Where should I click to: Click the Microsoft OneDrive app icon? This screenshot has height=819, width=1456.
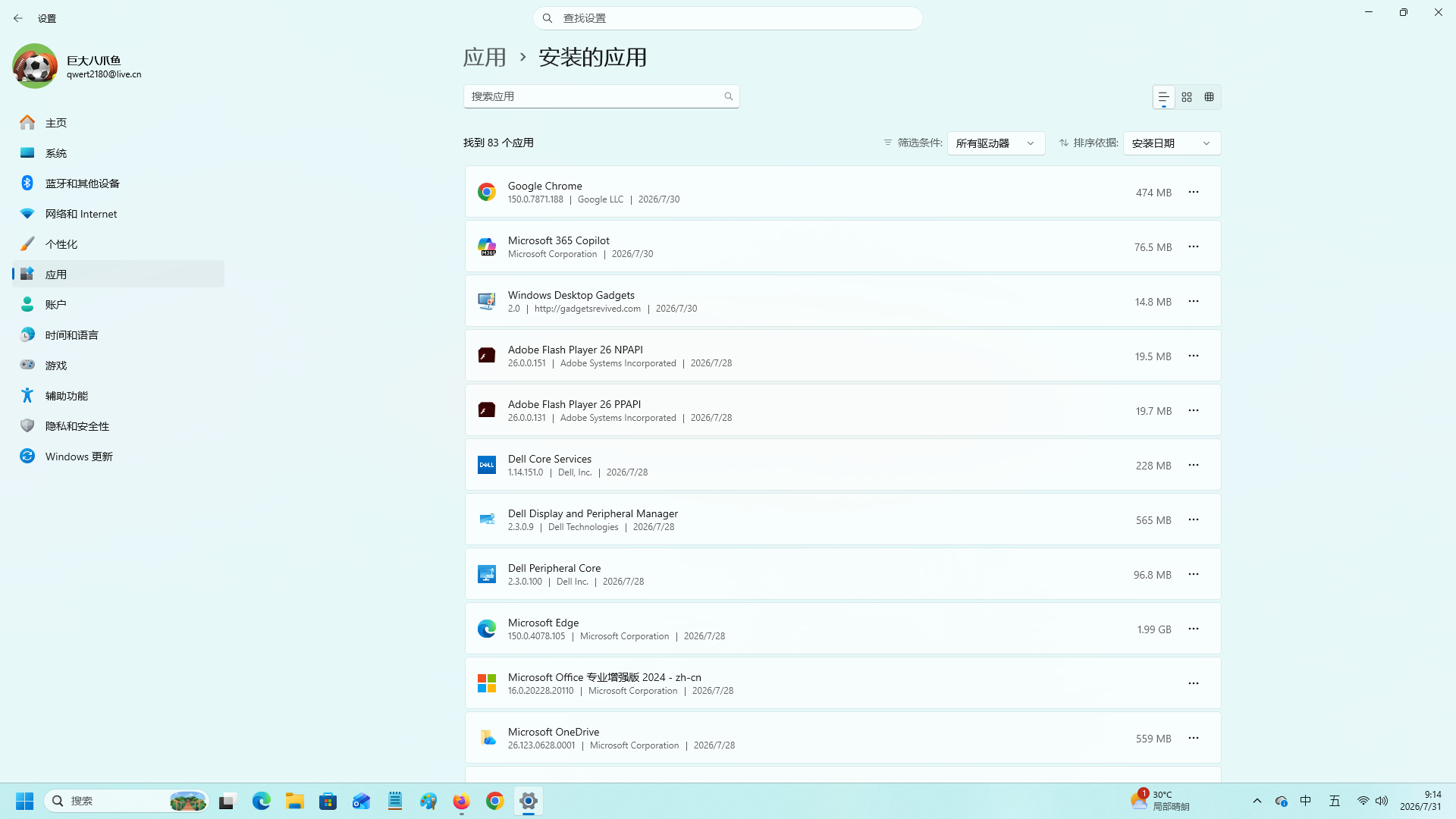coord(487,738)
